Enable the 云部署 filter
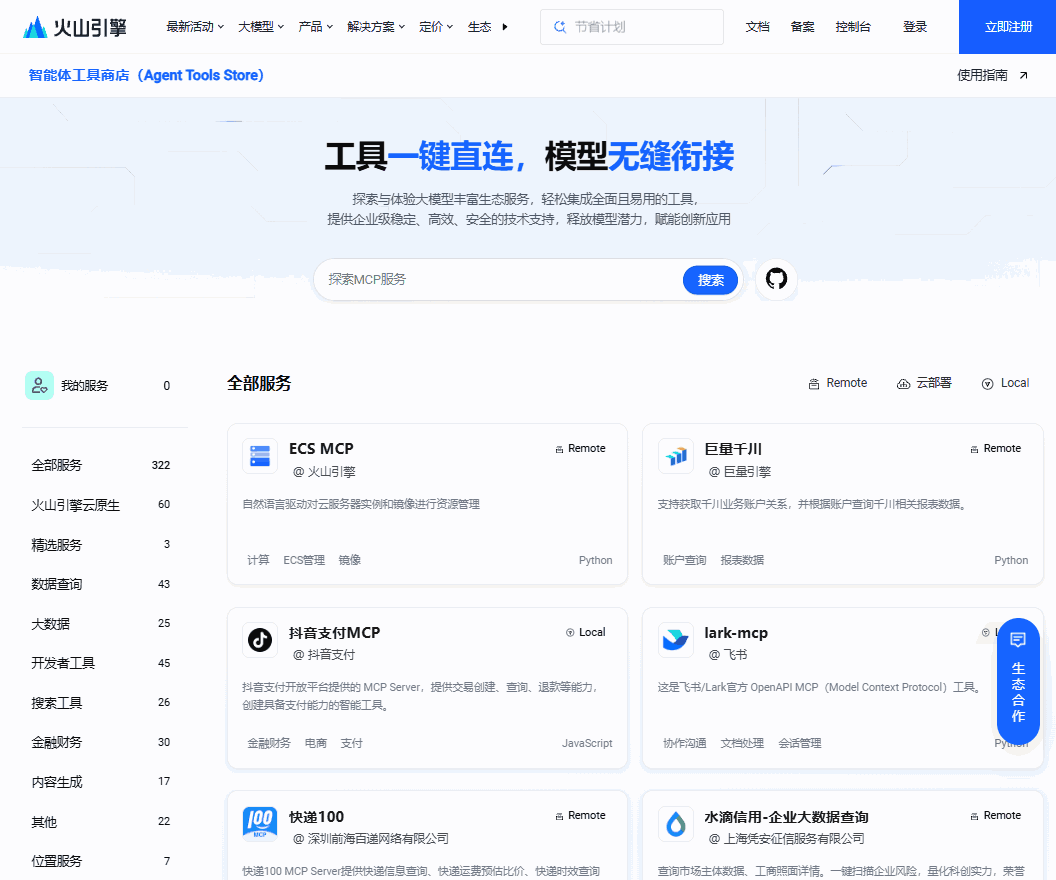Viewport: 1056px width, 880px height. (x=924, y=383)
